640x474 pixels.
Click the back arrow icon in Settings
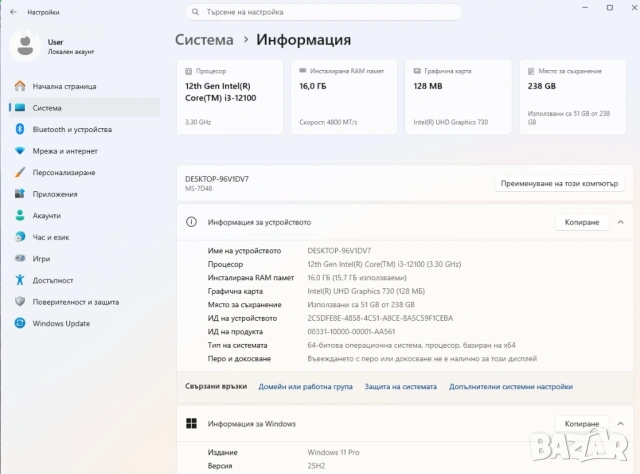click(13, 12)
